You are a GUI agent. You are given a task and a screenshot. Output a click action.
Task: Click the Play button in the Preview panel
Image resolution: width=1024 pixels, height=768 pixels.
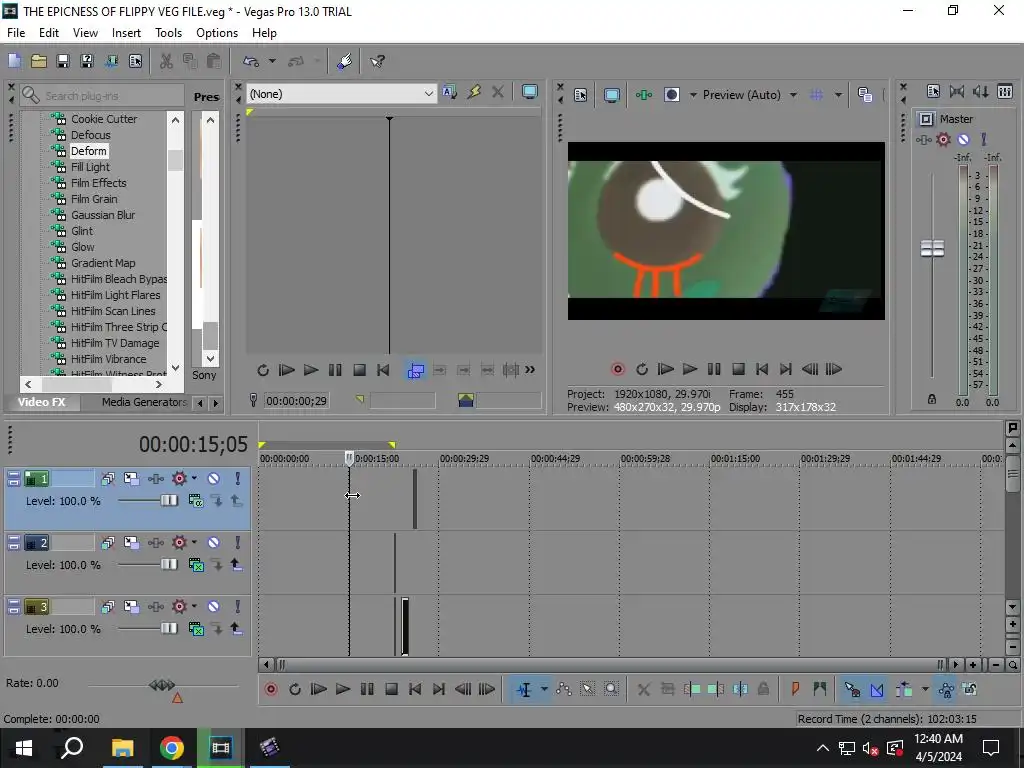[x=690, y=370]
